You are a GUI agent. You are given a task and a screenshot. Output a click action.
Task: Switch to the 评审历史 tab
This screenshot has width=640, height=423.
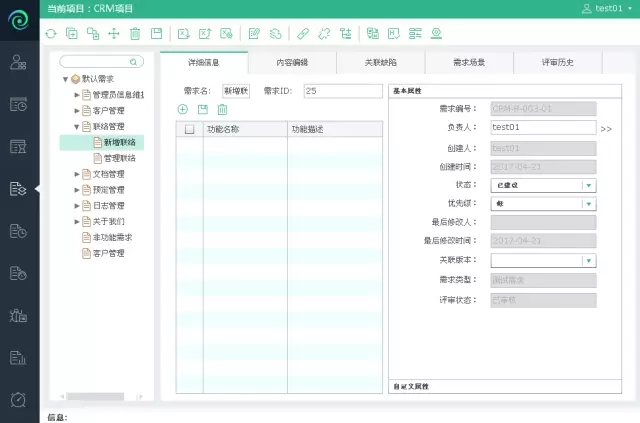coord(558,62)
